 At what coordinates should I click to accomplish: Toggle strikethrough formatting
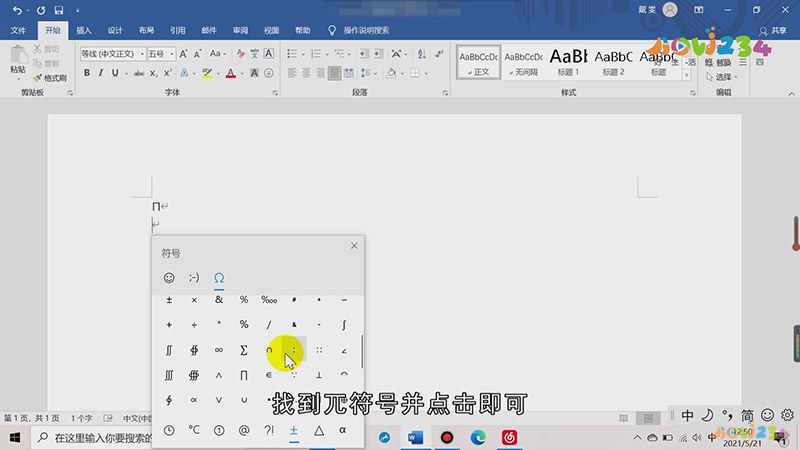click(139, 73)
